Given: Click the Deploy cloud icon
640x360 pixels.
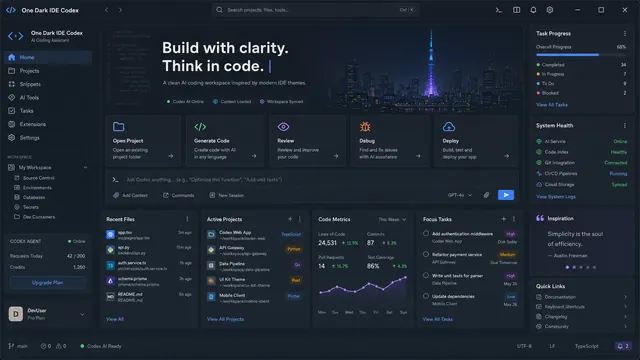Looking at the screenshot, I should 449,127.
